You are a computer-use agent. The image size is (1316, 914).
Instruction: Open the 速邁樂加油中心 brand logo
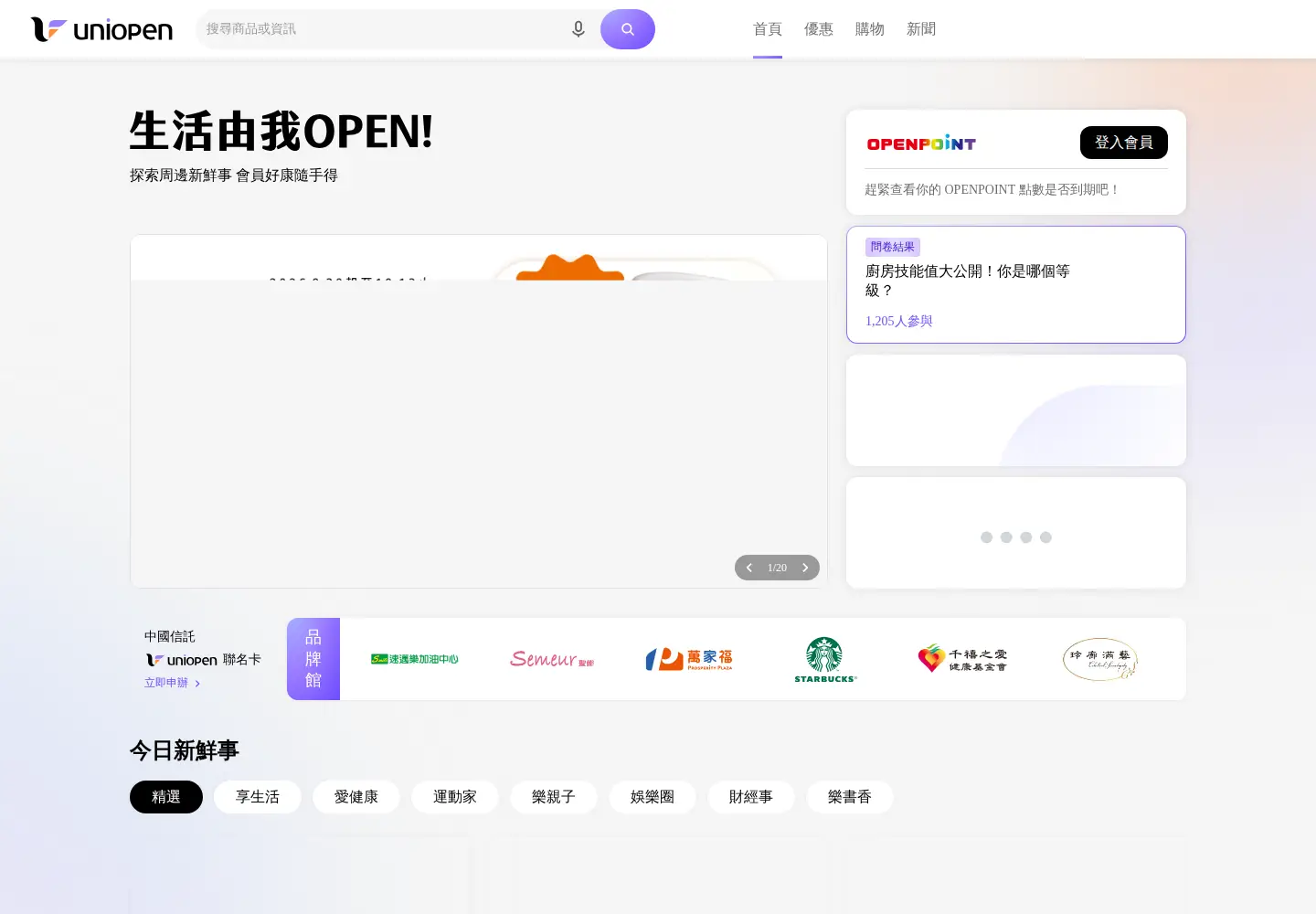(x=415, y=659)
